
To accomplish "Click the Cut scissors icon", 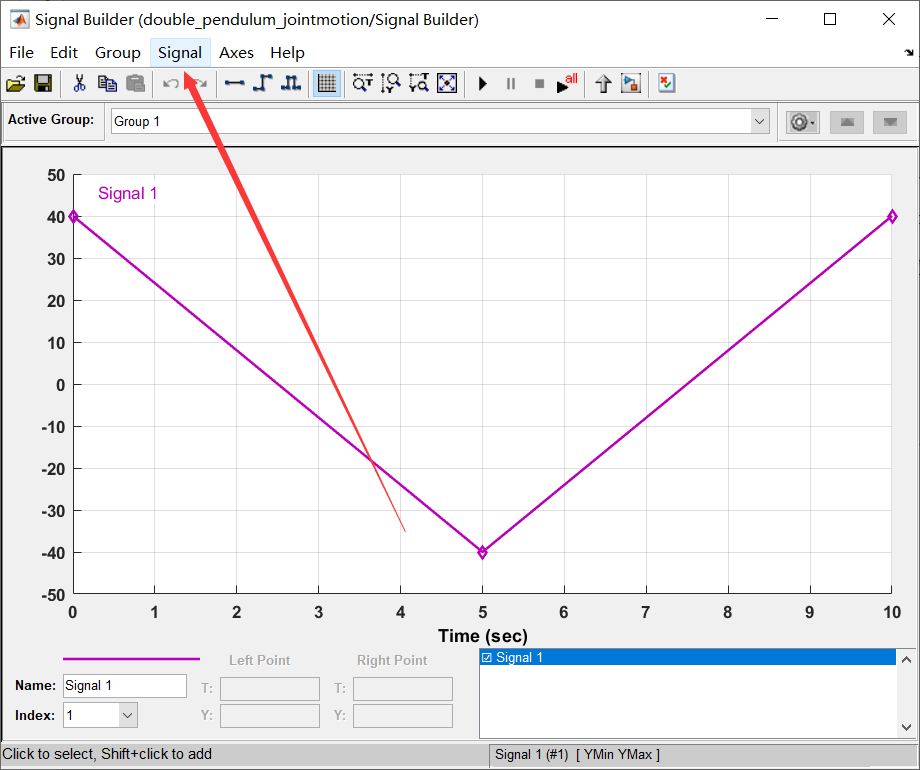I will coord(79,84).
